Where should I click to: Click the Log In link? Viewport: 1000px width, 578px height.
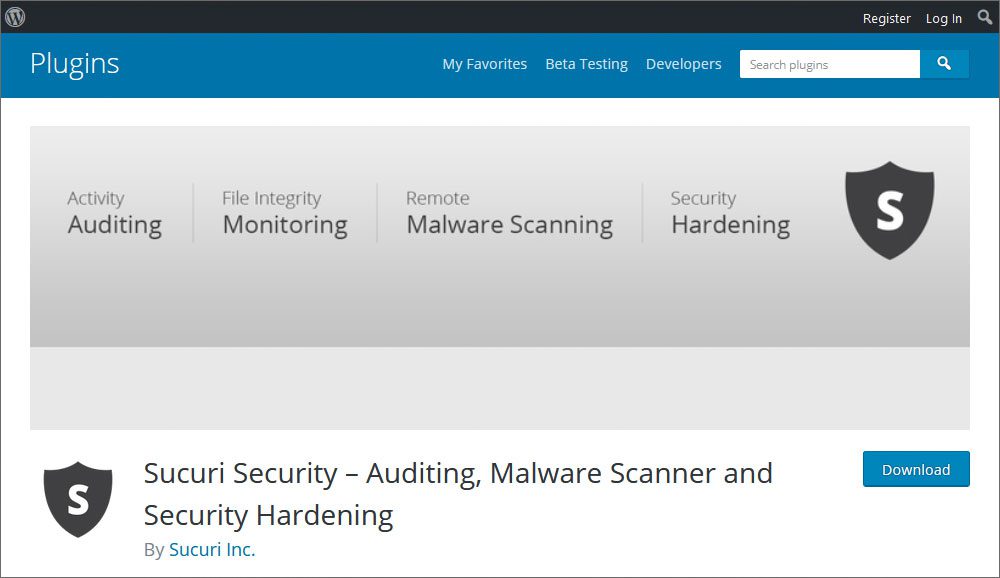pyautogui.click(x=943, y=18)
